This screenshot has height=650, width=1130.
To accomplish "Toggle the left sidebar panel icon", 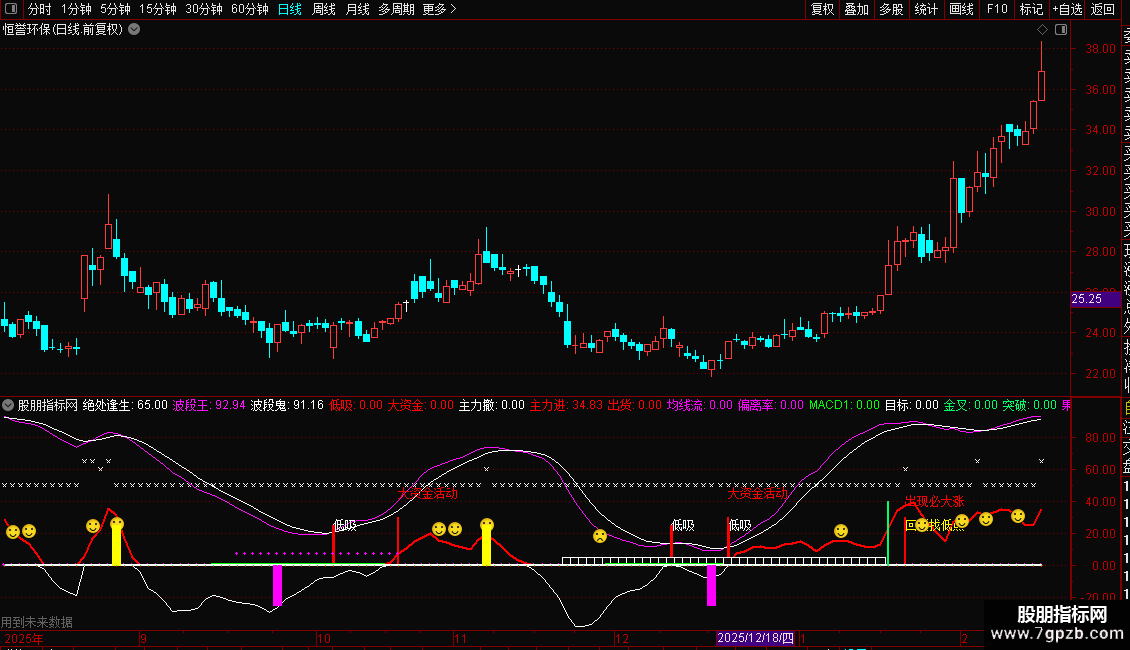I will pos(11,9).
